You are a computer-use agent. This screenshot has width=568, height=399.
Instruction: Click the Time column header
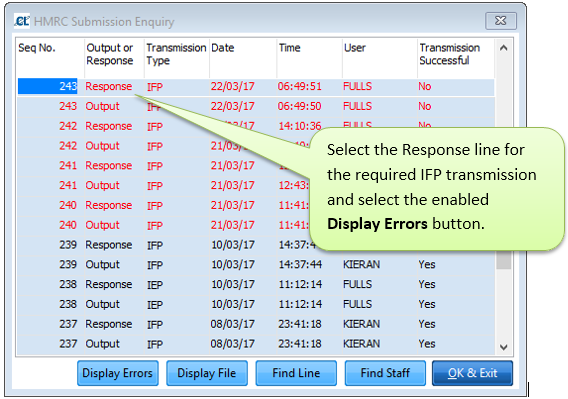point(289,48)
